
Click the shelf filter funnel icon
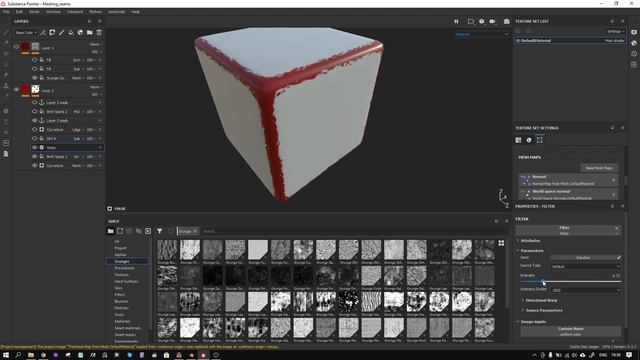pyautogui.click(x=160, y=231)
